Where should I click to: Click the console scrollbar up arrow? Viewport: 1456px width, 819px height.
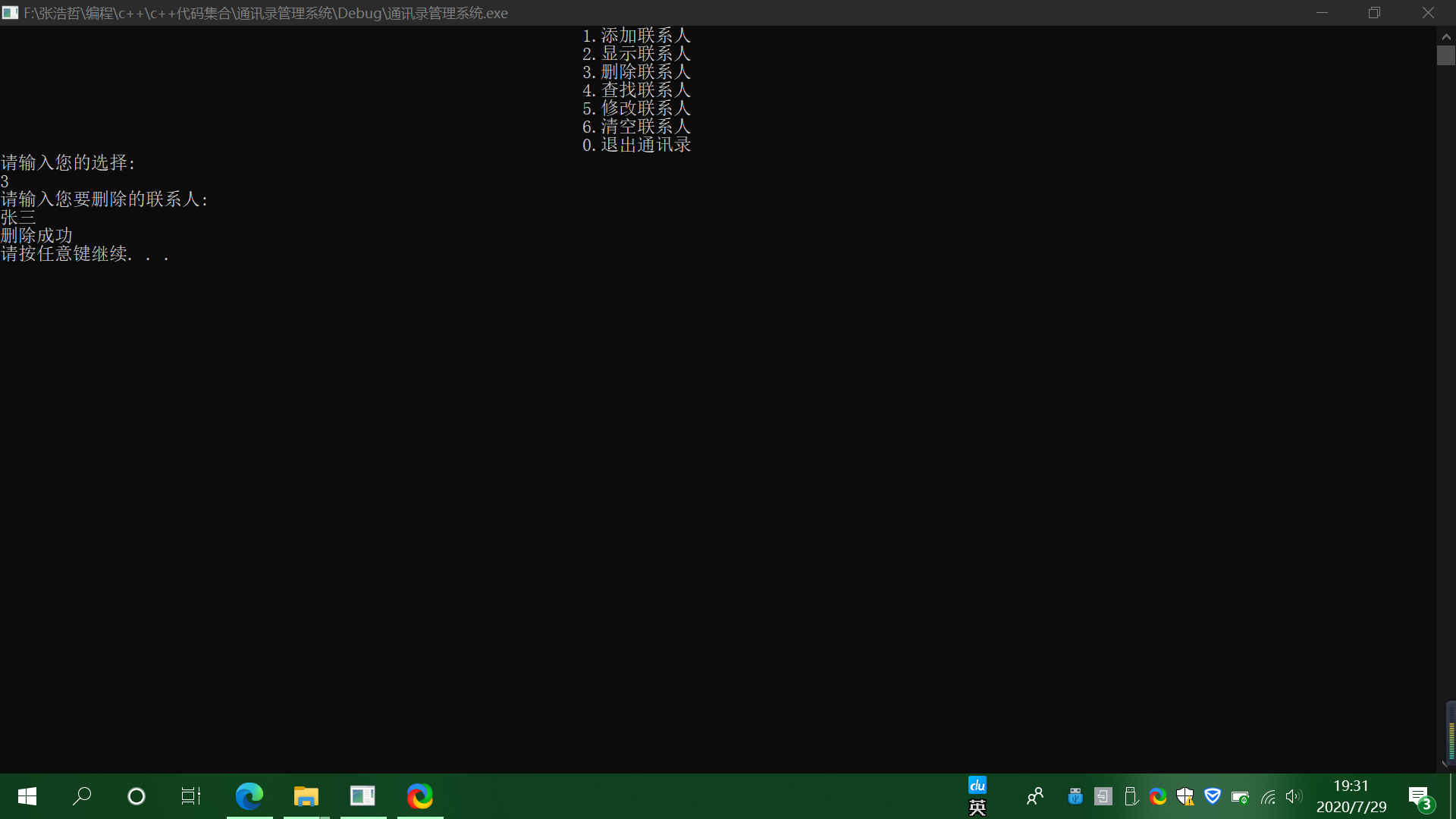pos(1446,36)
